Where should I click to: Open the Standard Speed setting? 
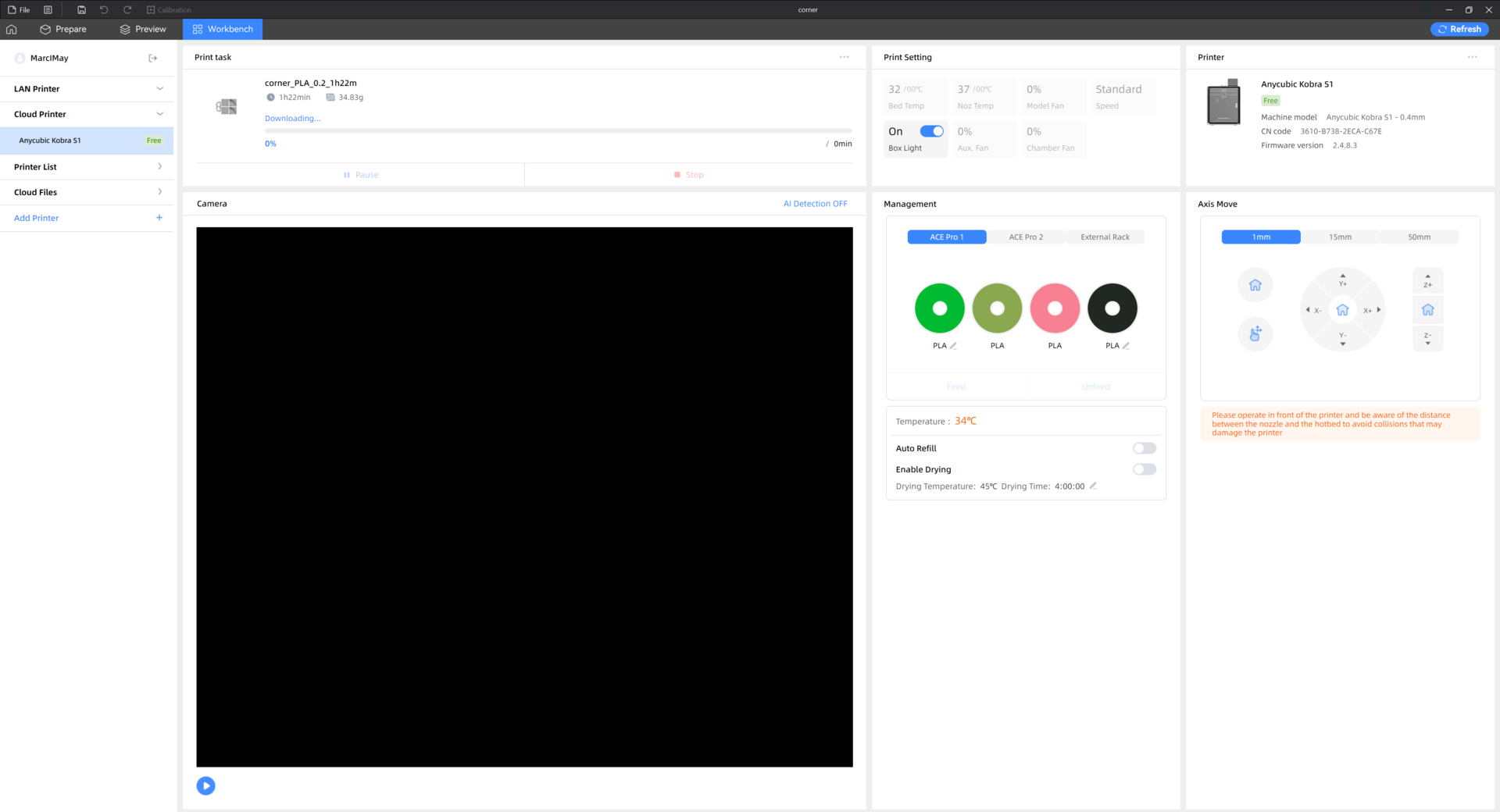[x=1124, y=97]
